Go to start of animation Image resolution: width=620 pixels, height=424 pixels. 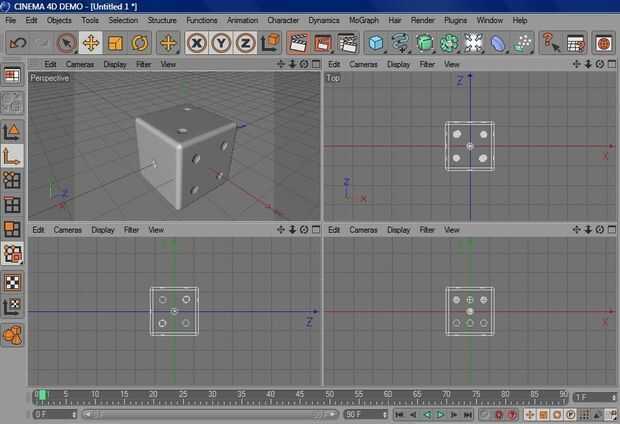coord(399,415)
